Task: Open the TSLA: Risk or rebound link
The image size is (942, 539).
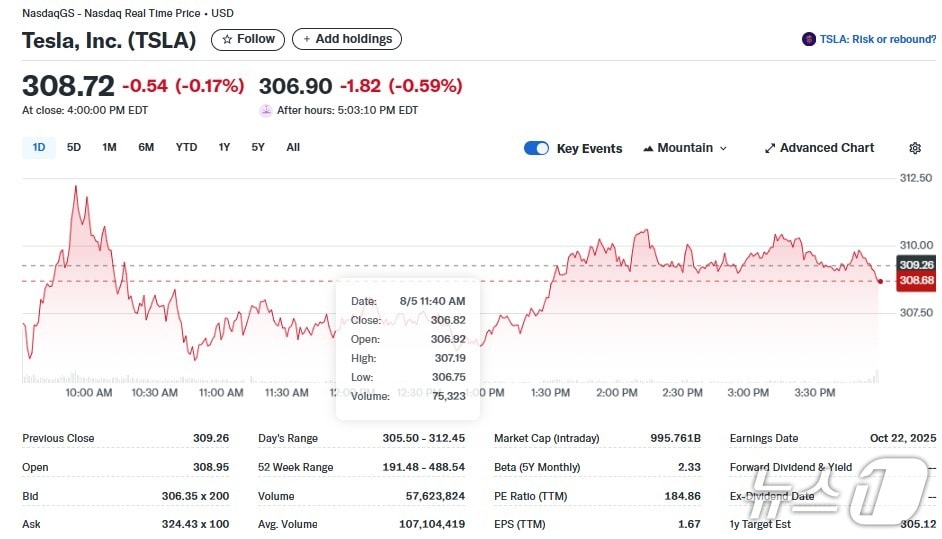Action: pos(877,39)
